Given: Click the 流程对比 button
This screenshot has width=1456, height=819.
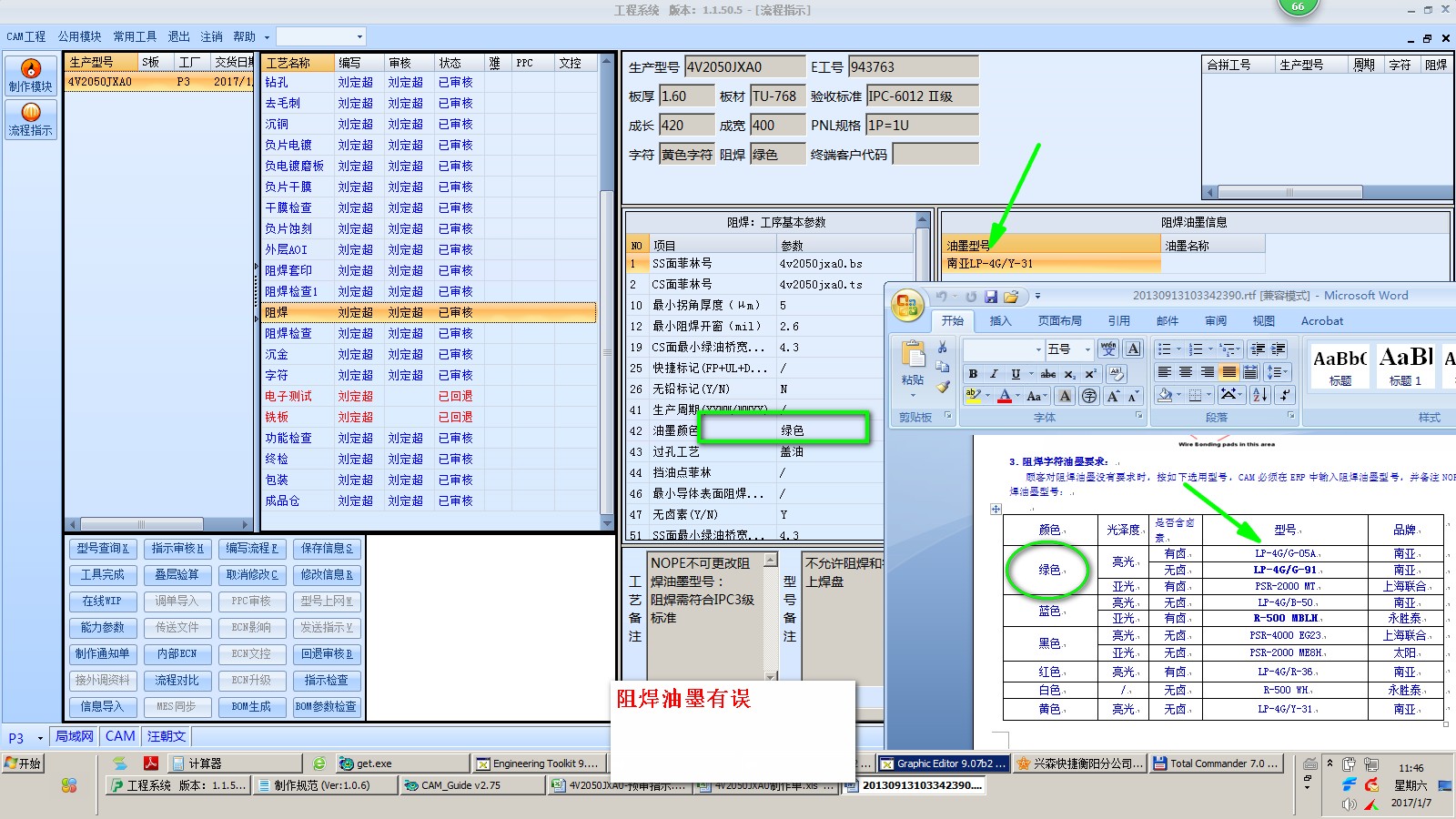Looking at the screenshot, I should pyautogui.click(x=177, y=681).
